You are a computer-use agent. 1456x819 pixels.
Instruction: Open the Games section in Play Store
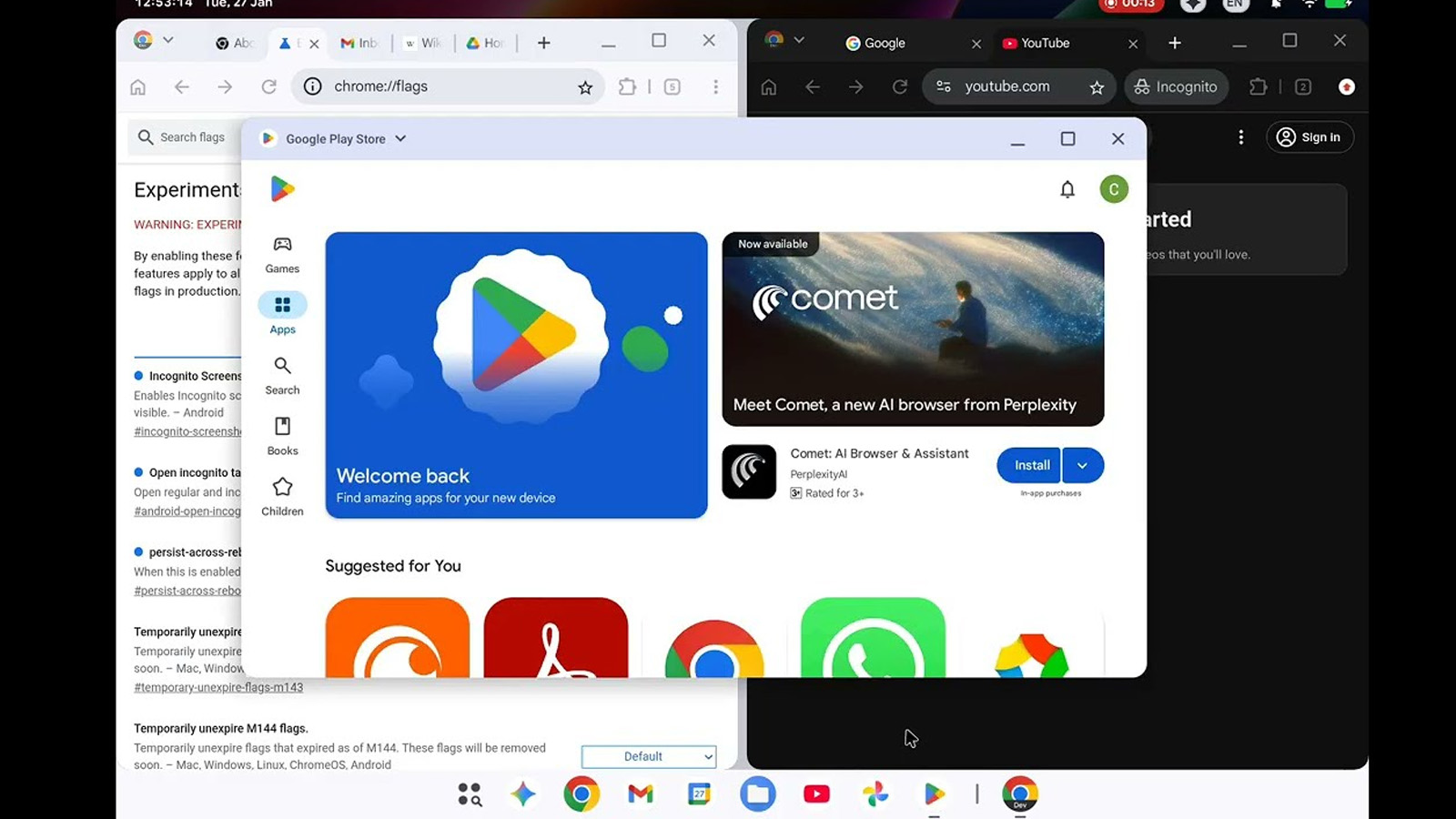click(x=282, y=253)
